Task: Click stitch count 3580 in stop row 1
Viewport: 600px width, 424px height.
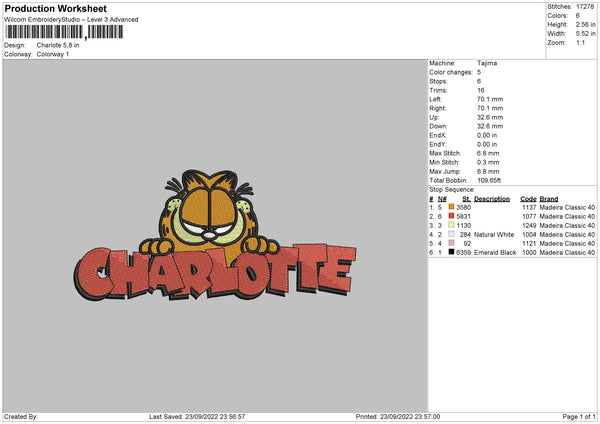Action: pyautogui.click(x=463, y=207)
